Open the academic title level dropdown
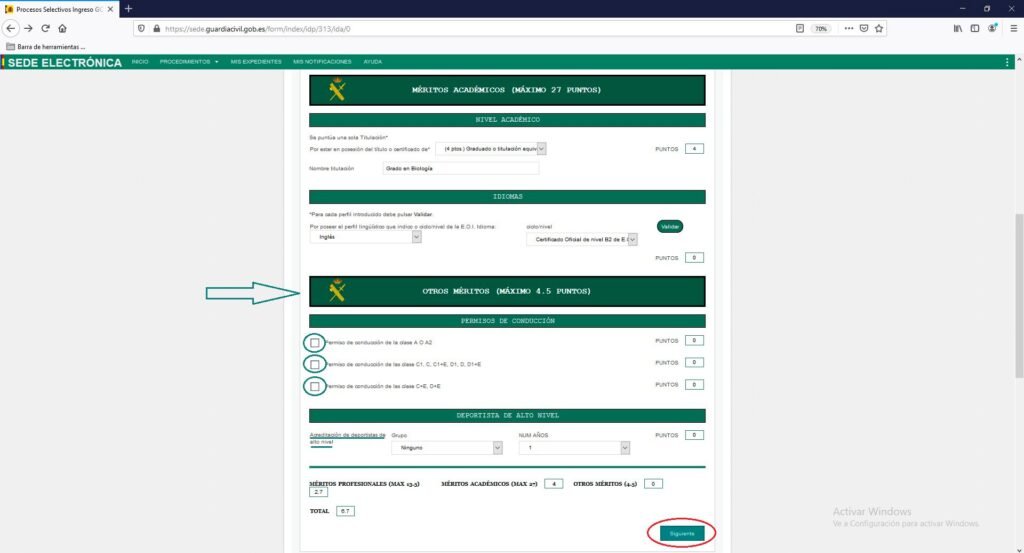The width and height of the screenshot is (1024, 553). click(x=491, y=149)
